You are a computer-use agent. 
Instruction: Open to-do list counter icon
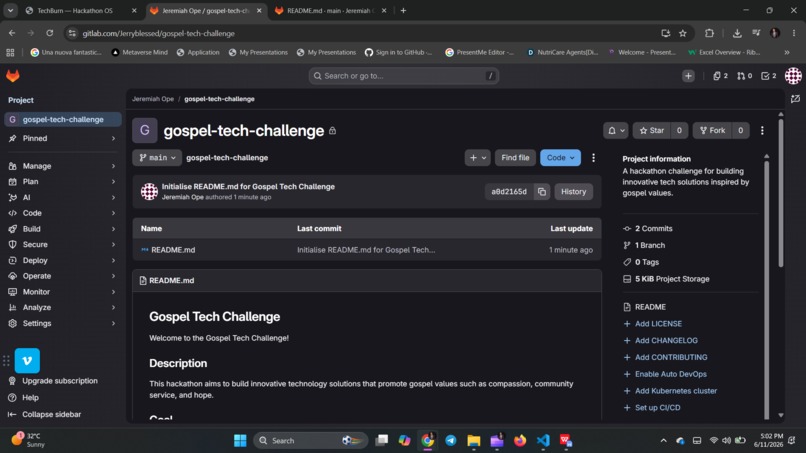point(768,76)
